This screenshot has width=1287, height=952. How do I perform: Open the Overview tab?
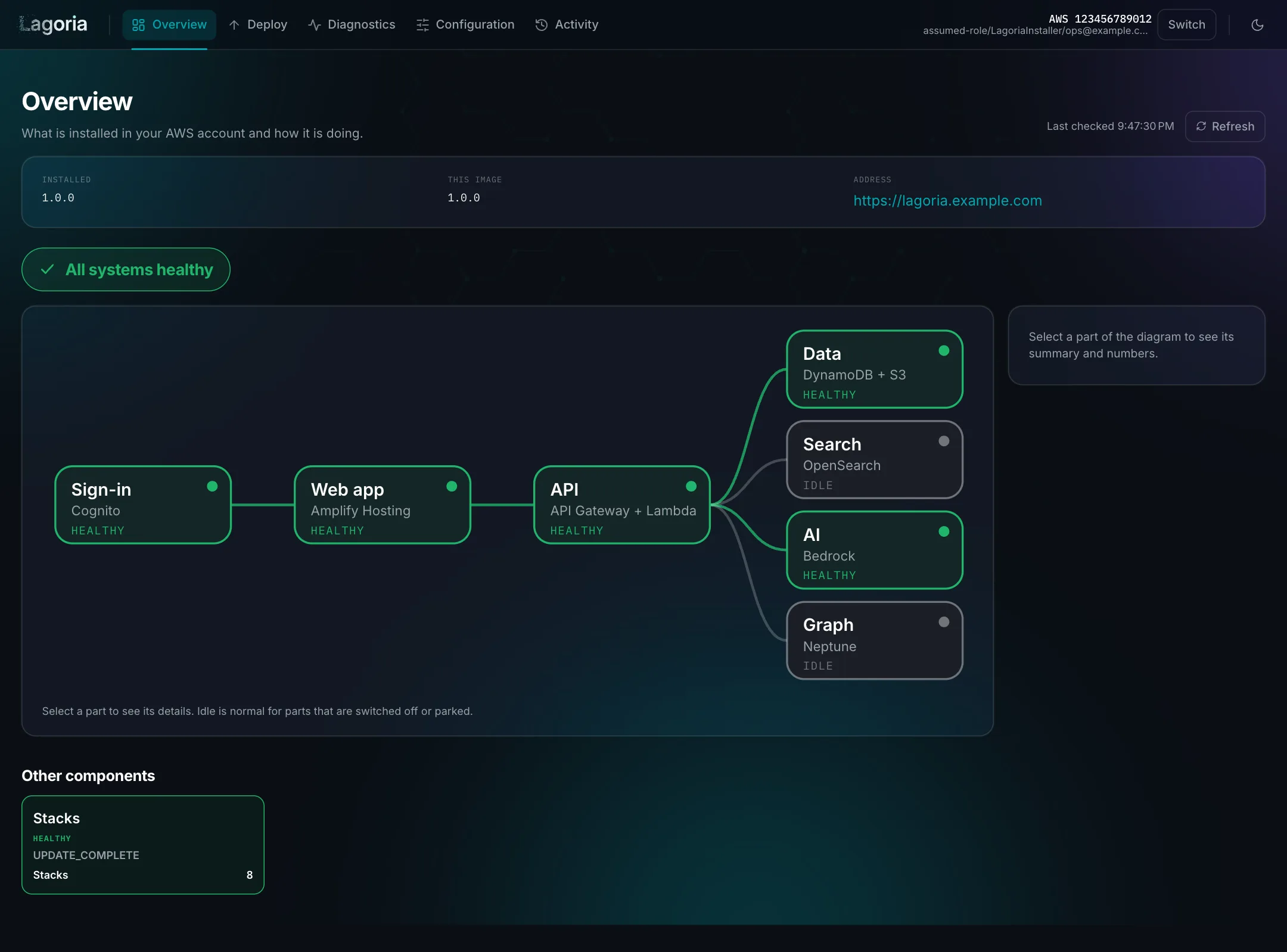point(169,24)
